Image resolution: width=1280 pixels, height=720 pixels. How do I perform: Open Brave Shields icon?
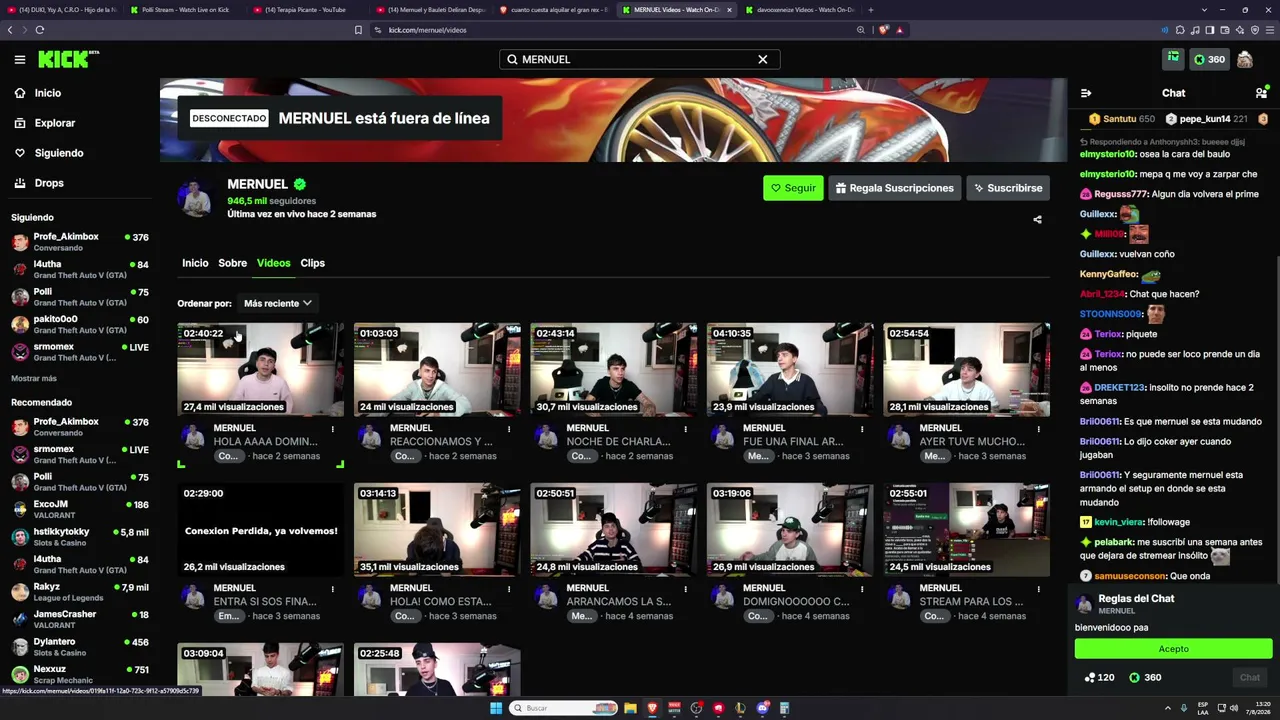883,30
